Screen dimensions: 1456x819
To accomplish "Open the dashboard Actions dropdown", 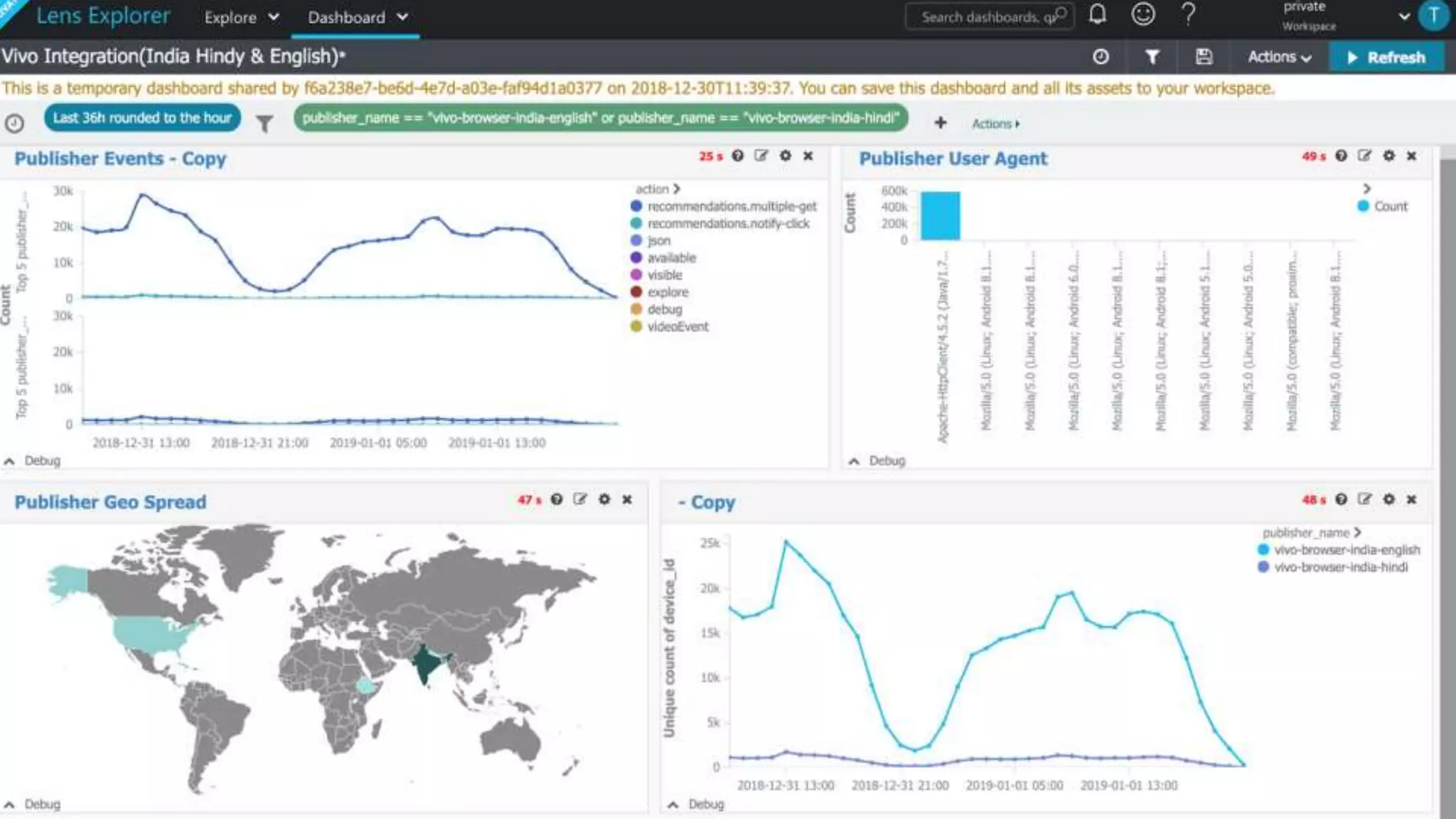I will 1279,57.
